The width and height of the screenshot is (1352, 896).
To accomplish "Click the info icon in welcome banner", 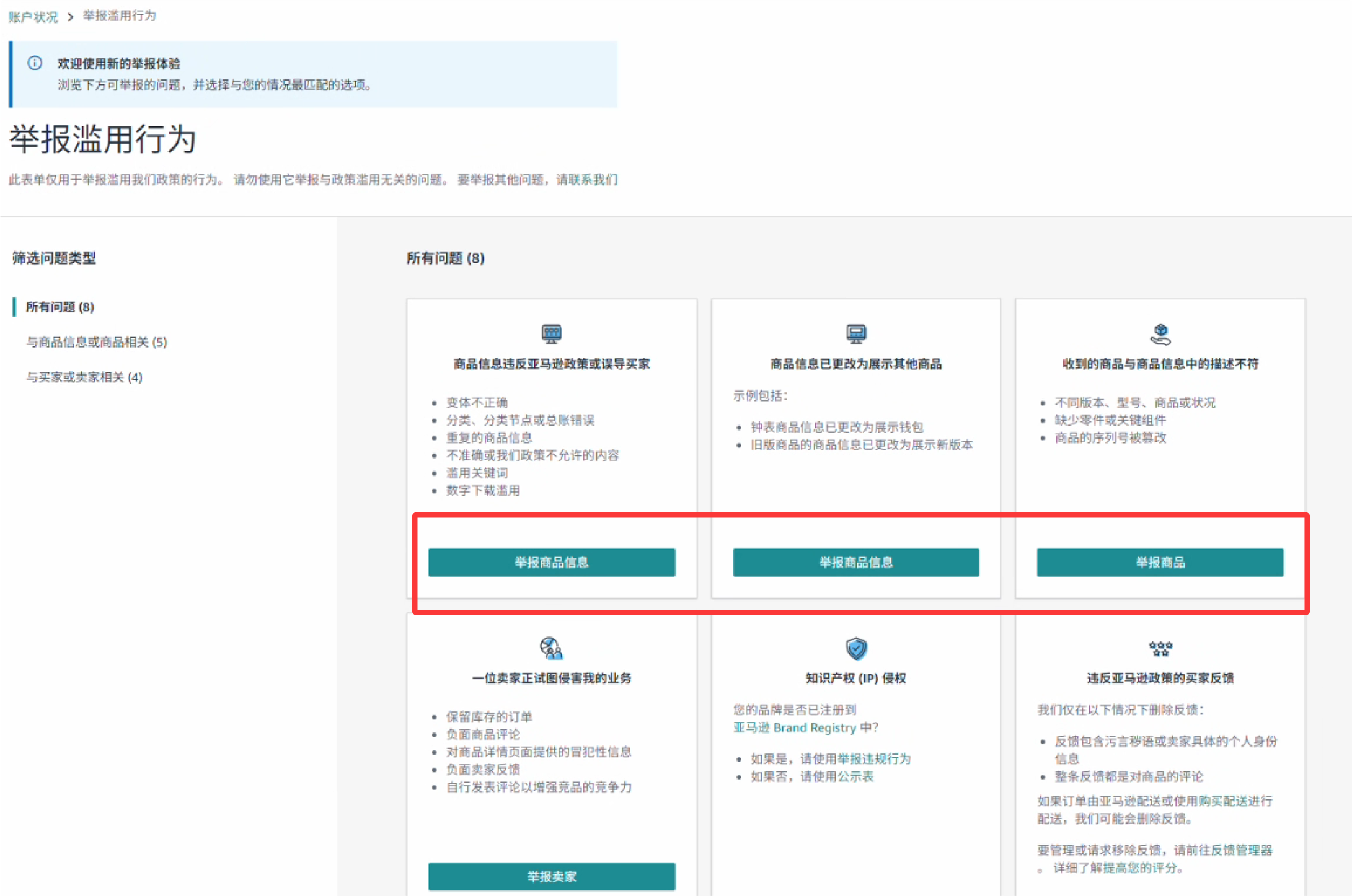I will [35, 63].
